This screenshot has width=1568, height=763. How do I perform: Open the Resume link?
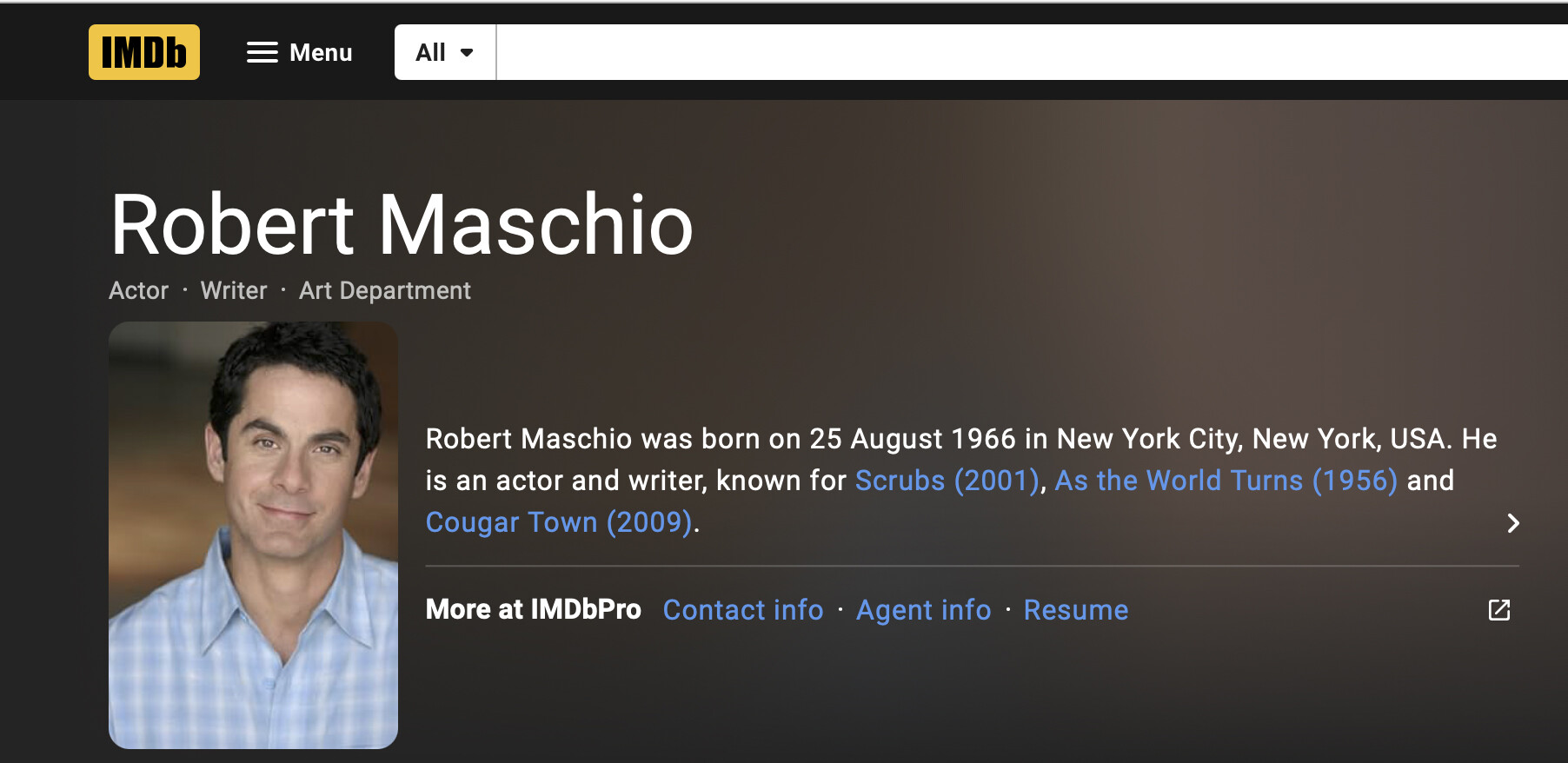1075,610
